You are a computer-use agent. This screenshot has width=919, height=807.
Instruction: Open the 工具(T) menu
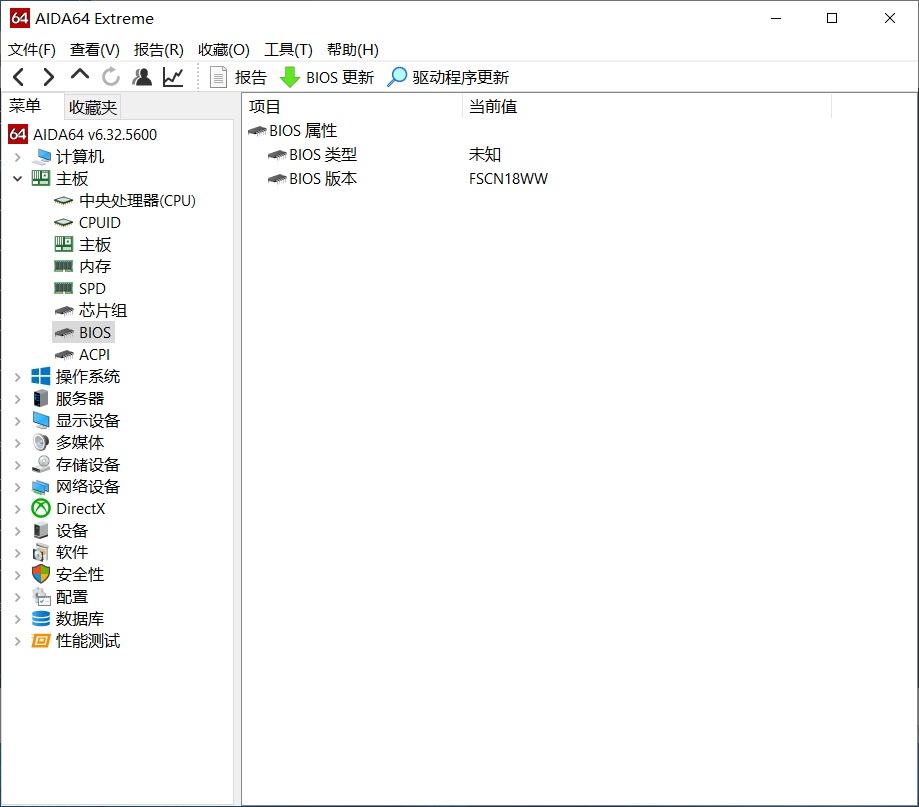288,50
